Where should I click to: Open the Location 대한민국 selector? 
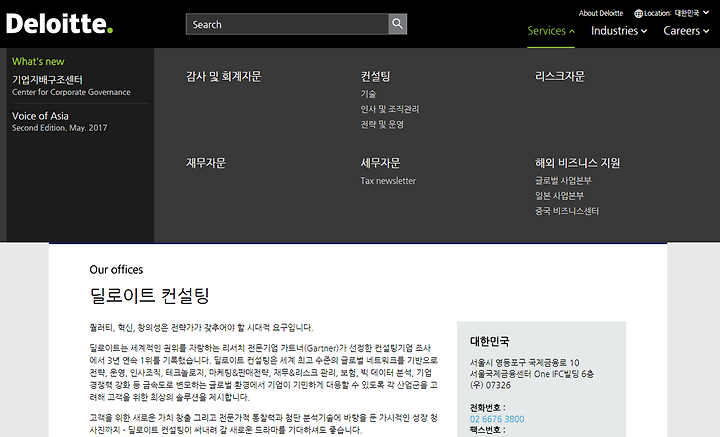click(672, 13)
